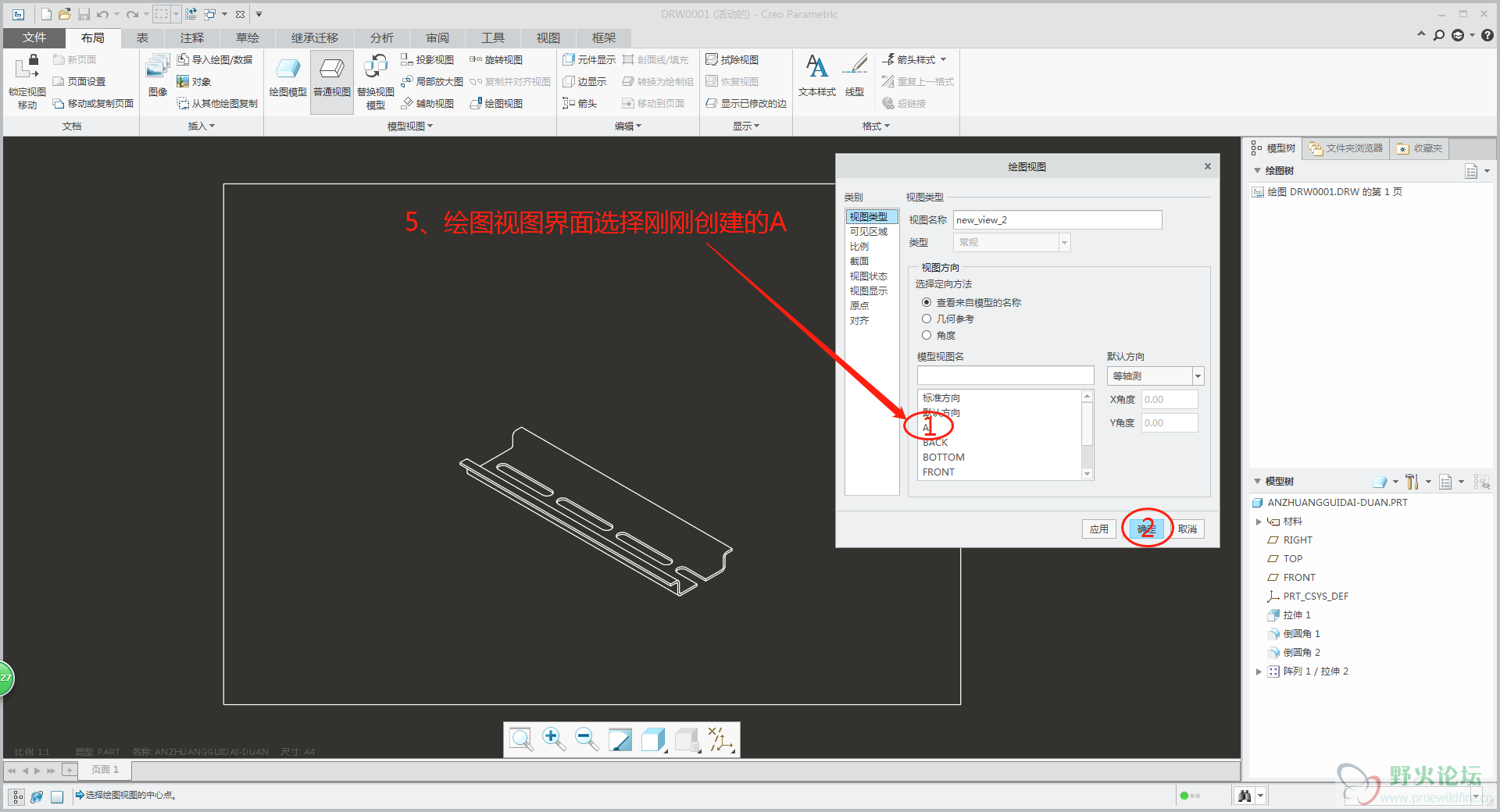Select PRT_CSYS_DEF in the model tree
Image resolution: width=1500 pixels, height=812 pixels.
pos(1308,597)
